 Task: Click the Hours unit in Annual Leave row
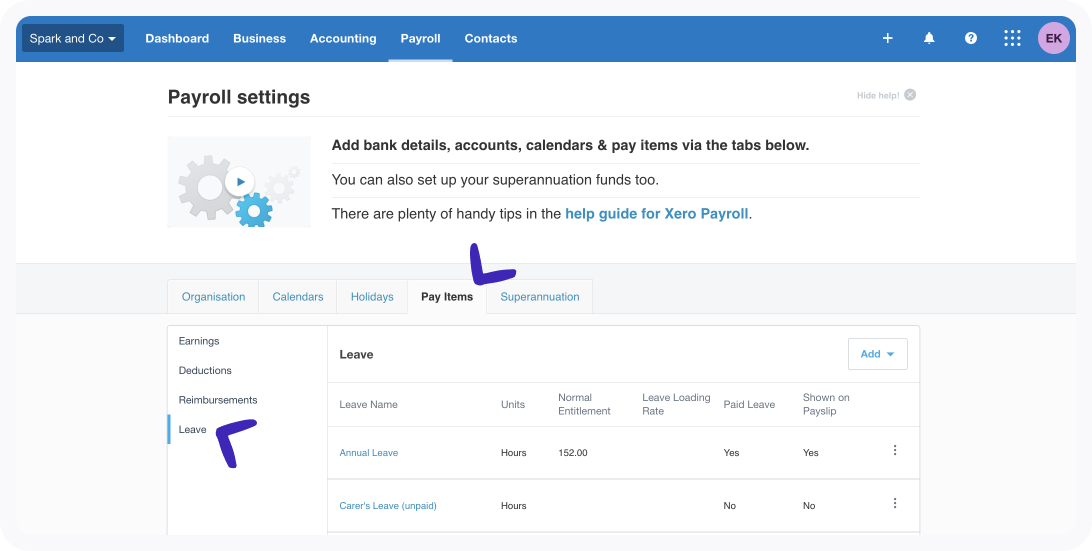point(513,453)
